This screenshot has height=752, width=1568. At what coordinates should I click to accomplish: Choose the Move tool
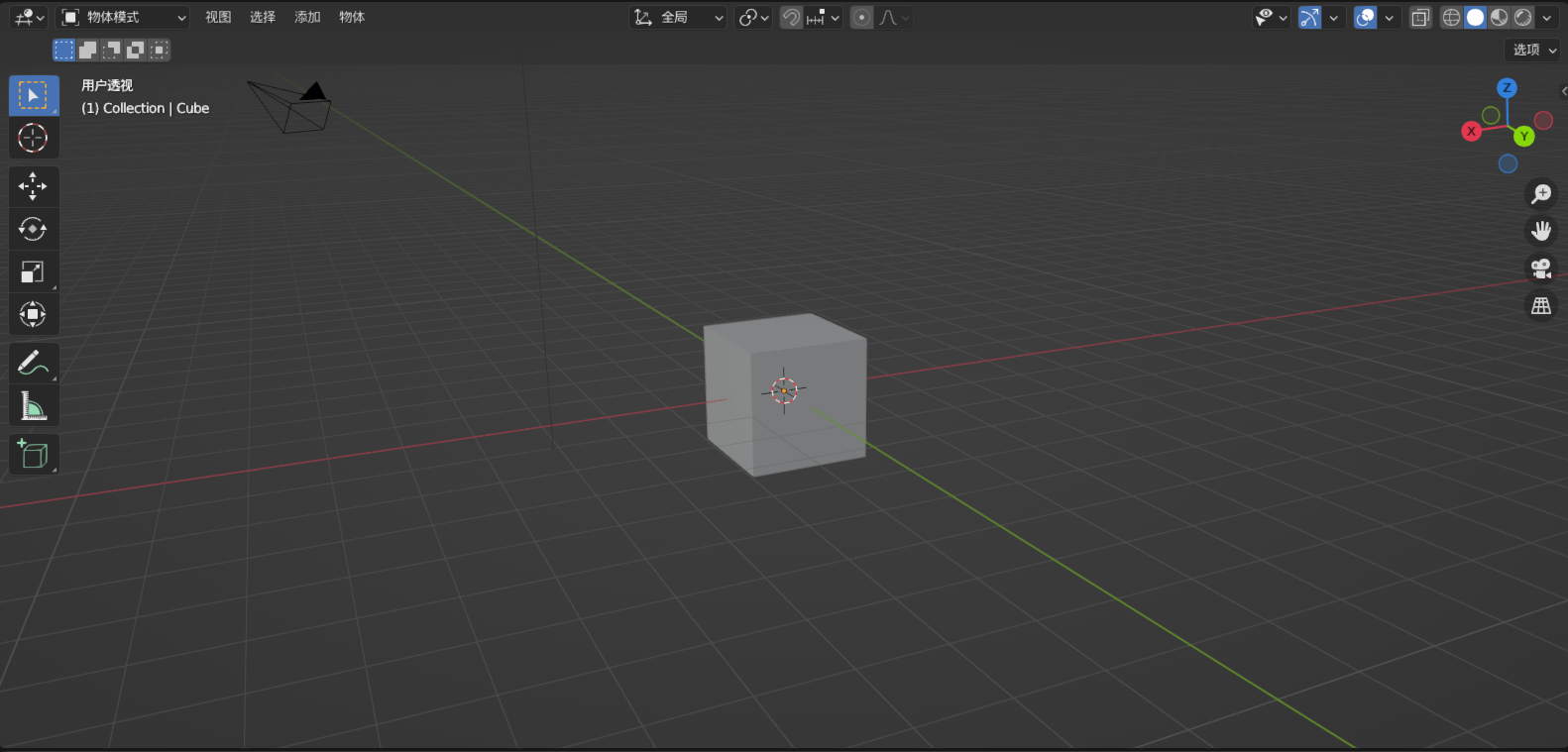coord(34,186)
